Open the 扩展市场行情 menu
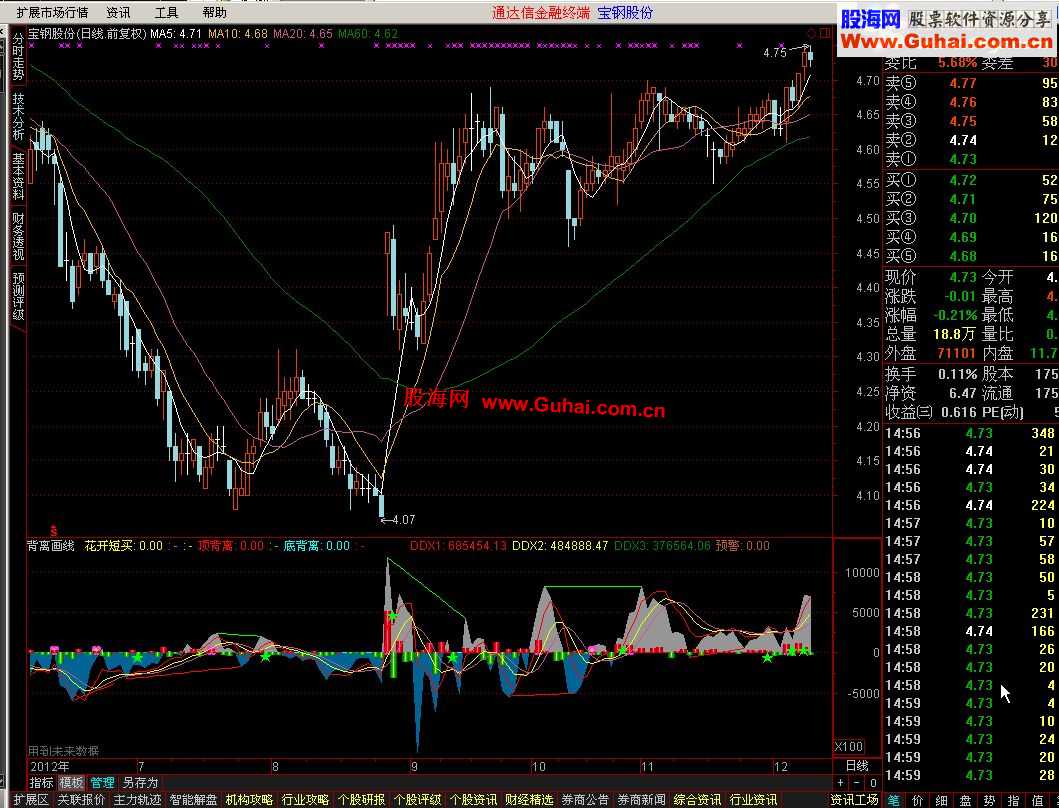The width and height of the screenshot is (1059, 808). [x=53, y=12]
